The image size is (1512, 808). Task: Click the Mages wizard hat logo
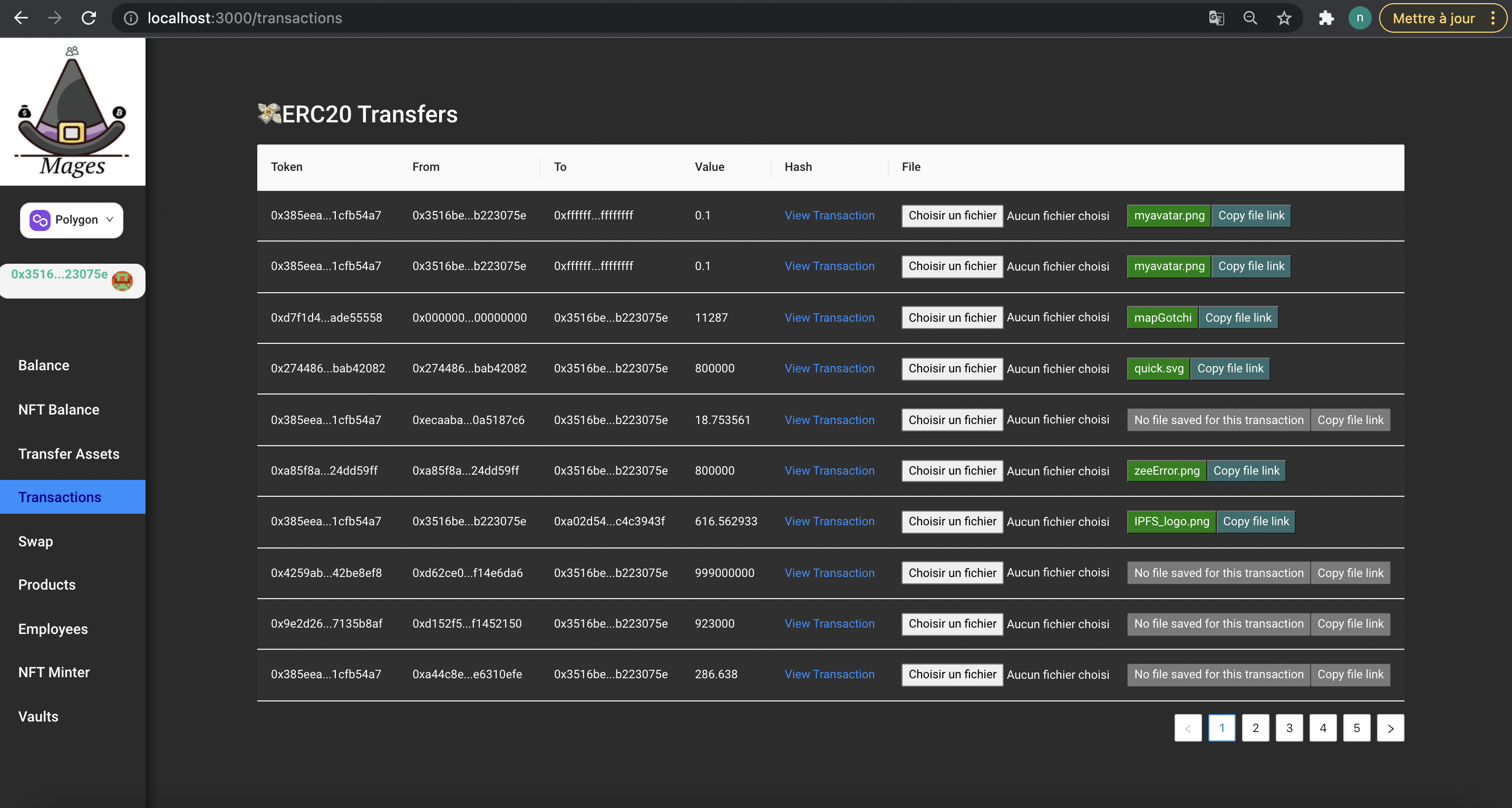point(72,112)
